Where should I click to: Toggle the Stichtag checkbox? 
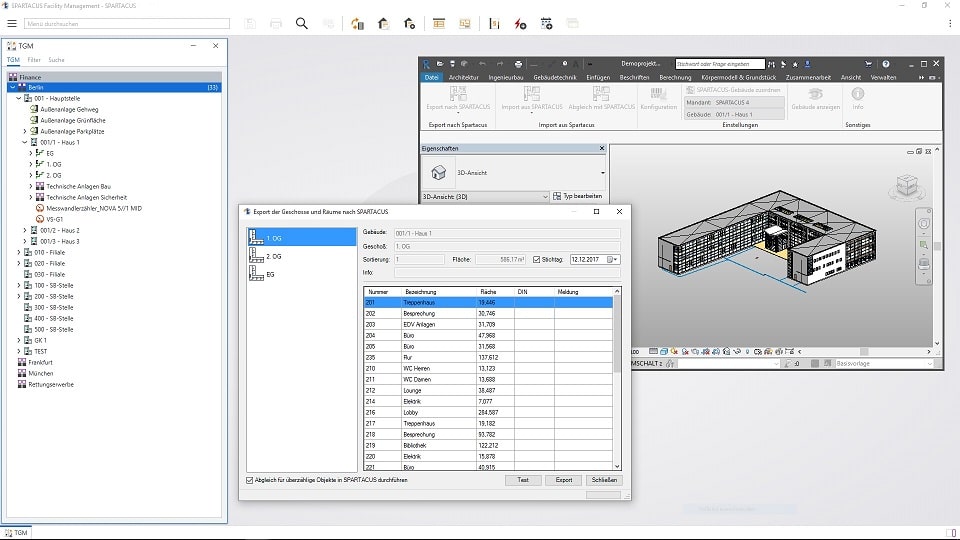537,259
